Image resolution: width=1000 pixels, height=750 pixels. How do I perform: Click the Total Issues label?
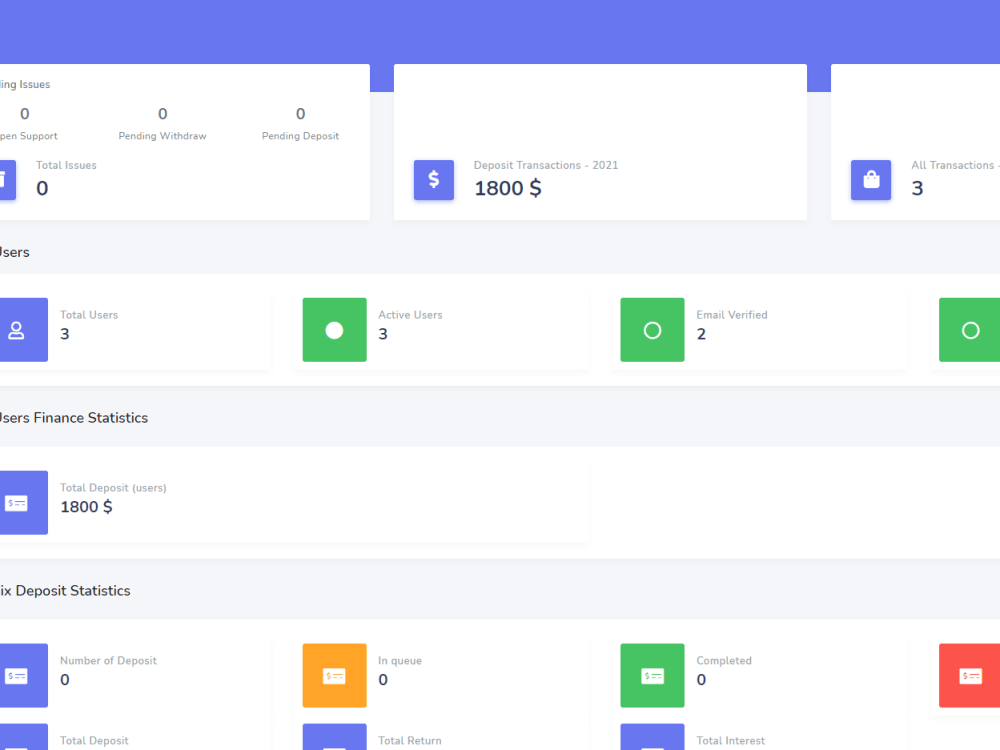point(66,165)
